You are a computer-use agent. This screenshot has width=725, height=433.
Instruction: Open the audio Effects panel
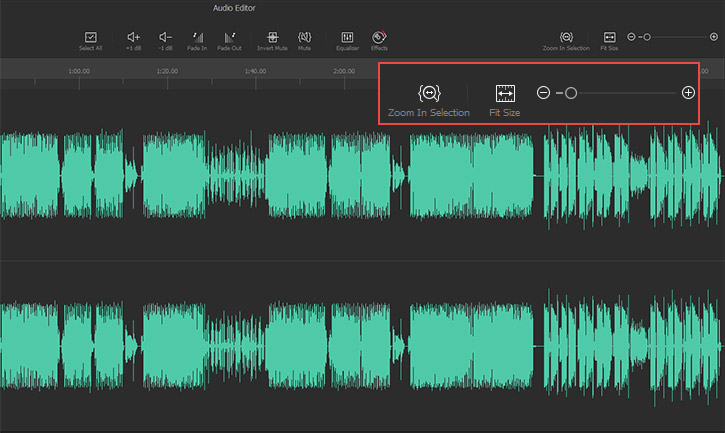(379, 38)
